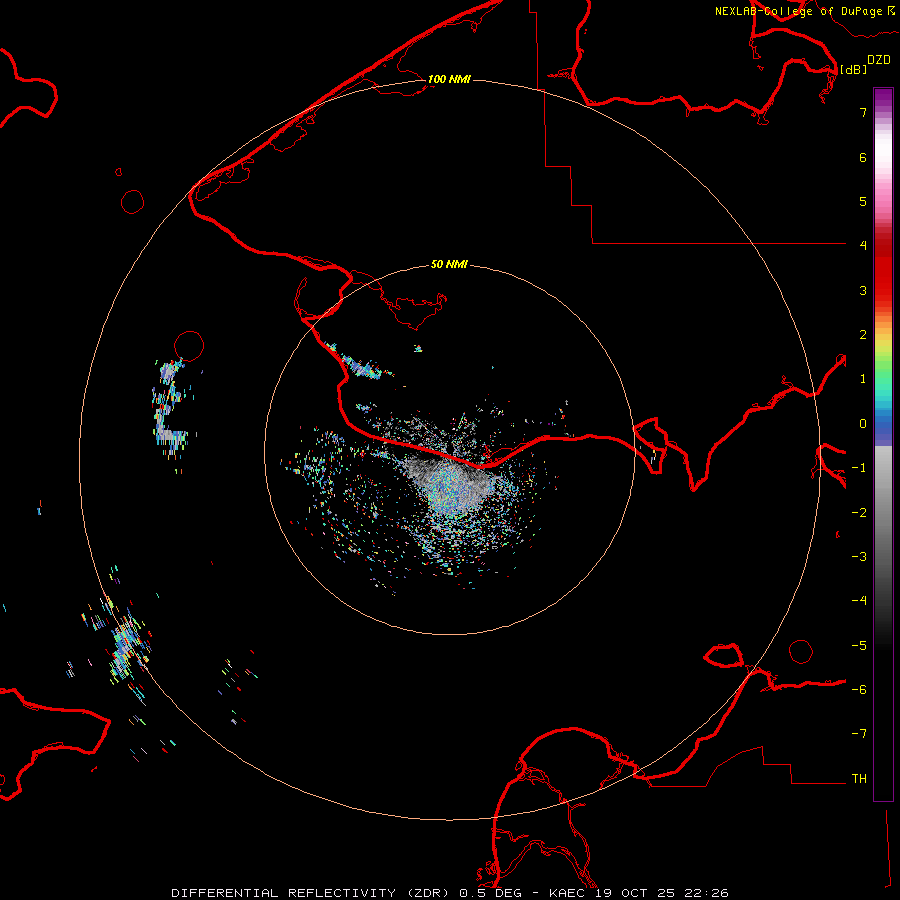This screenshot has width=900, height=900.
Task: Click the color scale value -6
Action: 859,690
